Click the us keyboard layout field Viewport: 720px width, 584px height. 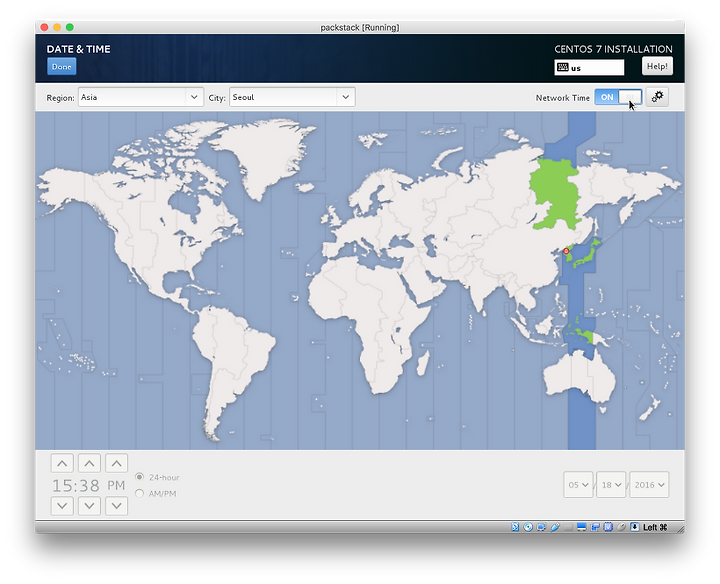click(589, 67)
